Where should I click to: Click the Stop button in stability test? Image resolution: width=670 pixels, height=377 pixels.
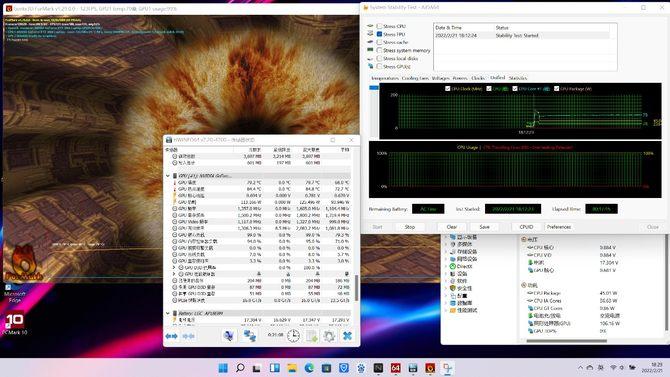coord(410,227)
